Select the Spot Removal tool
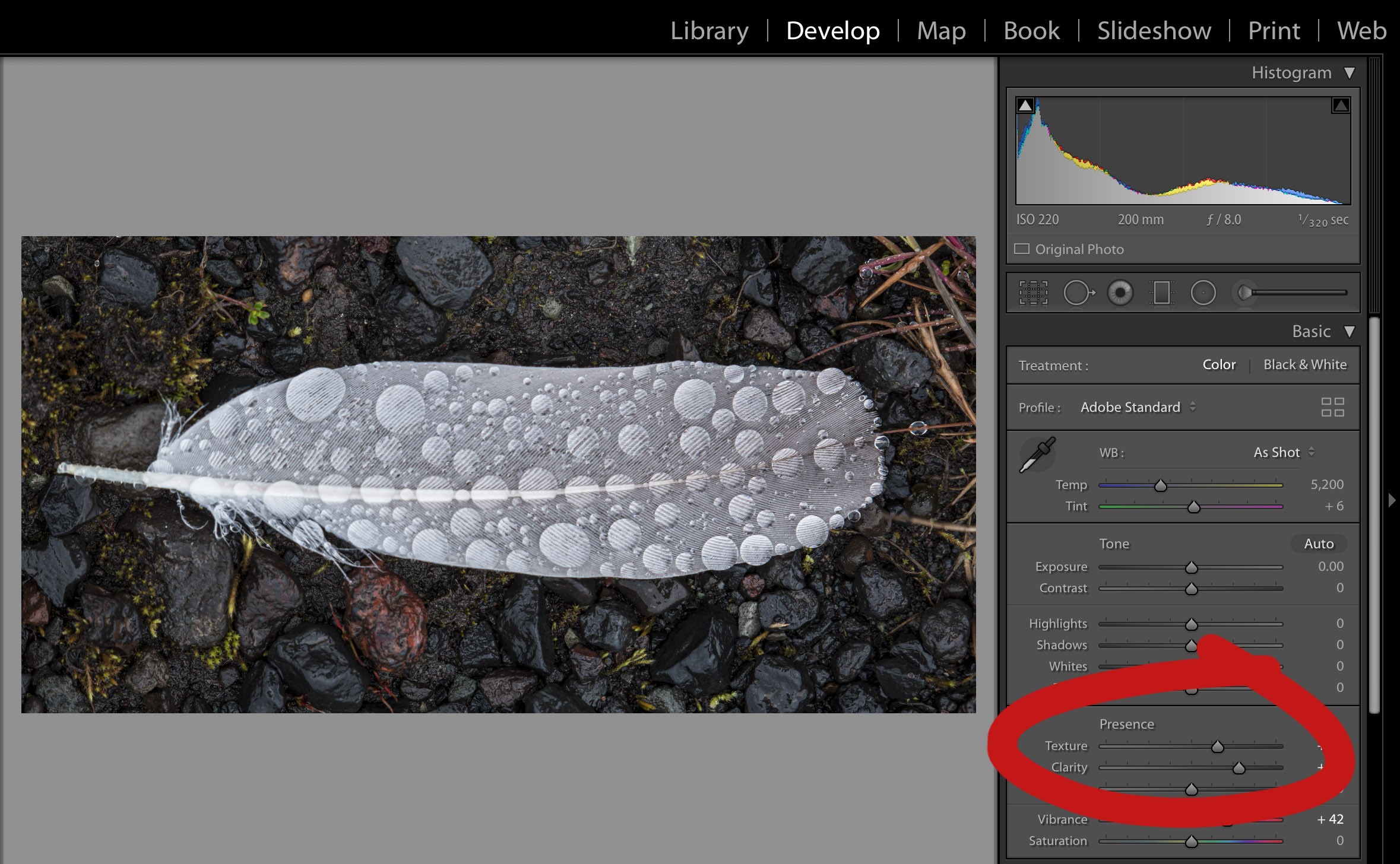Image resolution: width=1400 pixels, height=864 pixels. tap(1078, 293)
